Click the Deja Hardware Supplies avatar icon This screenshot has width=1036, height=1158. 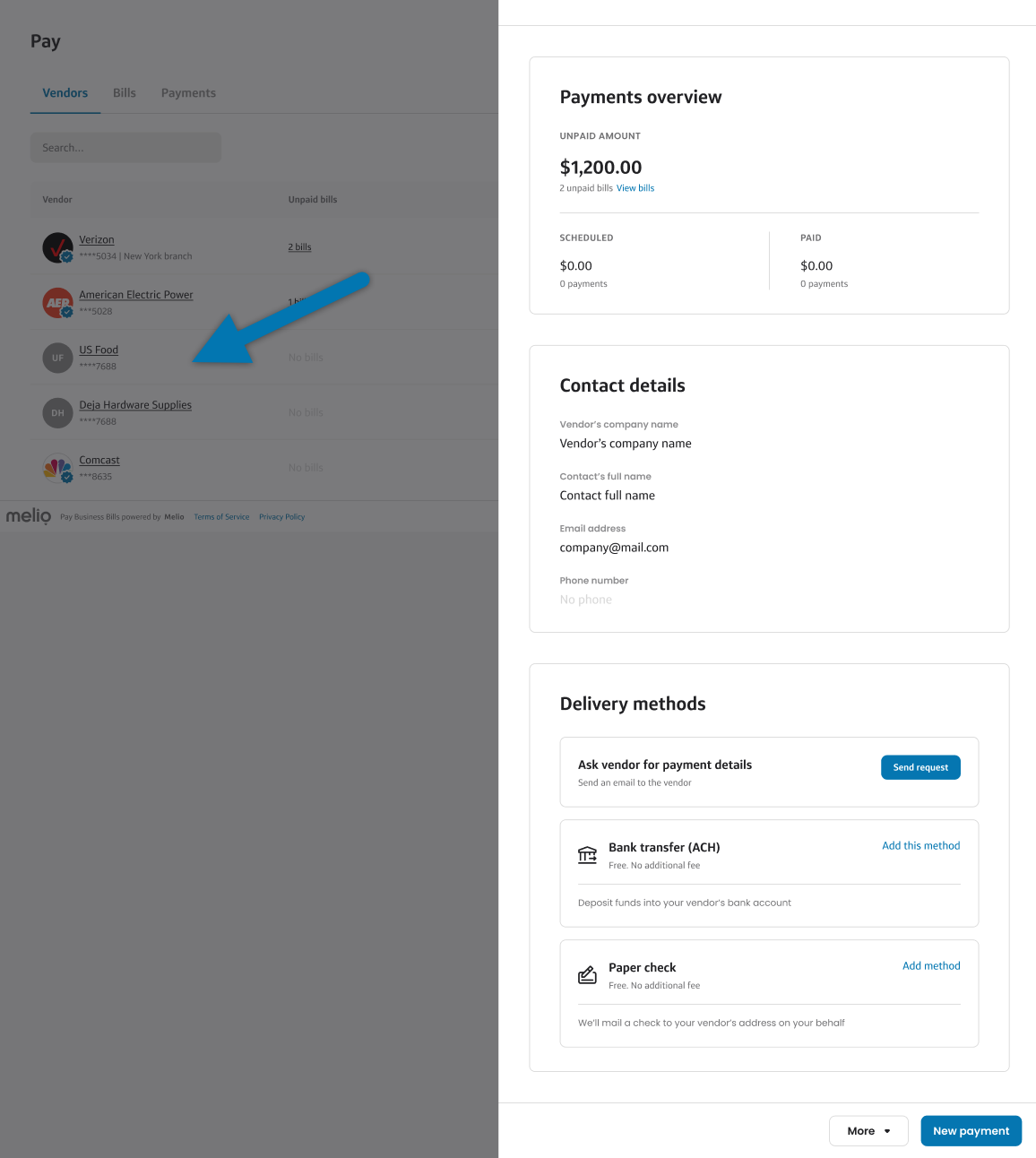click(x=57, y=413)
